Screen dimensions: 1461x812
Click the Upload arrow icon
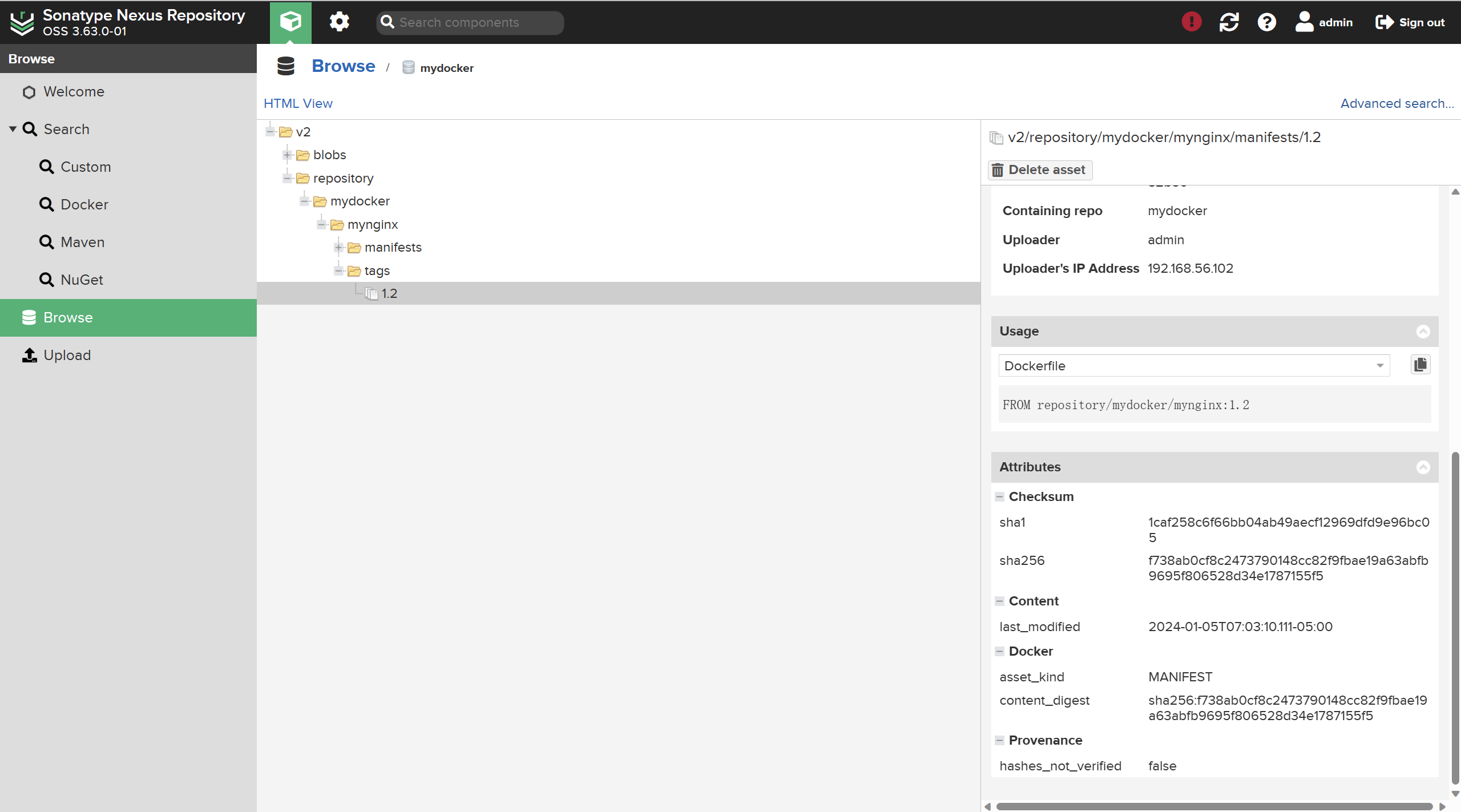(29, 355)
